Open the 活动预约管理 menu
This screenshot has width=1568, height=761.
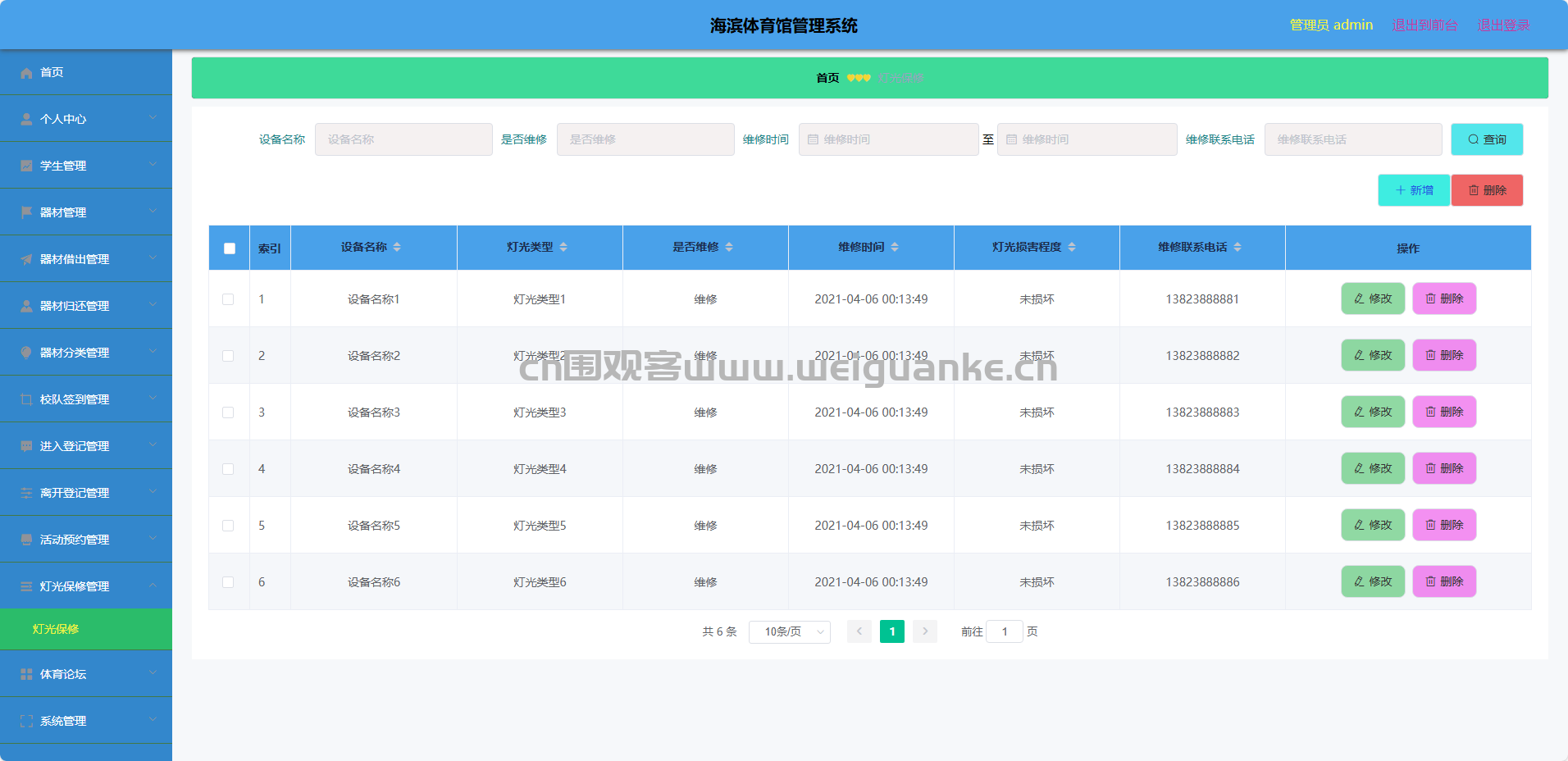click(86, 540)
